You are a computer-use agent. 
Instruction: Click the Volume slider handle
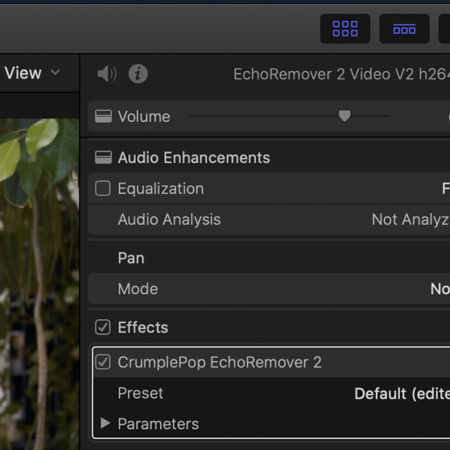(x=345, y=116)
